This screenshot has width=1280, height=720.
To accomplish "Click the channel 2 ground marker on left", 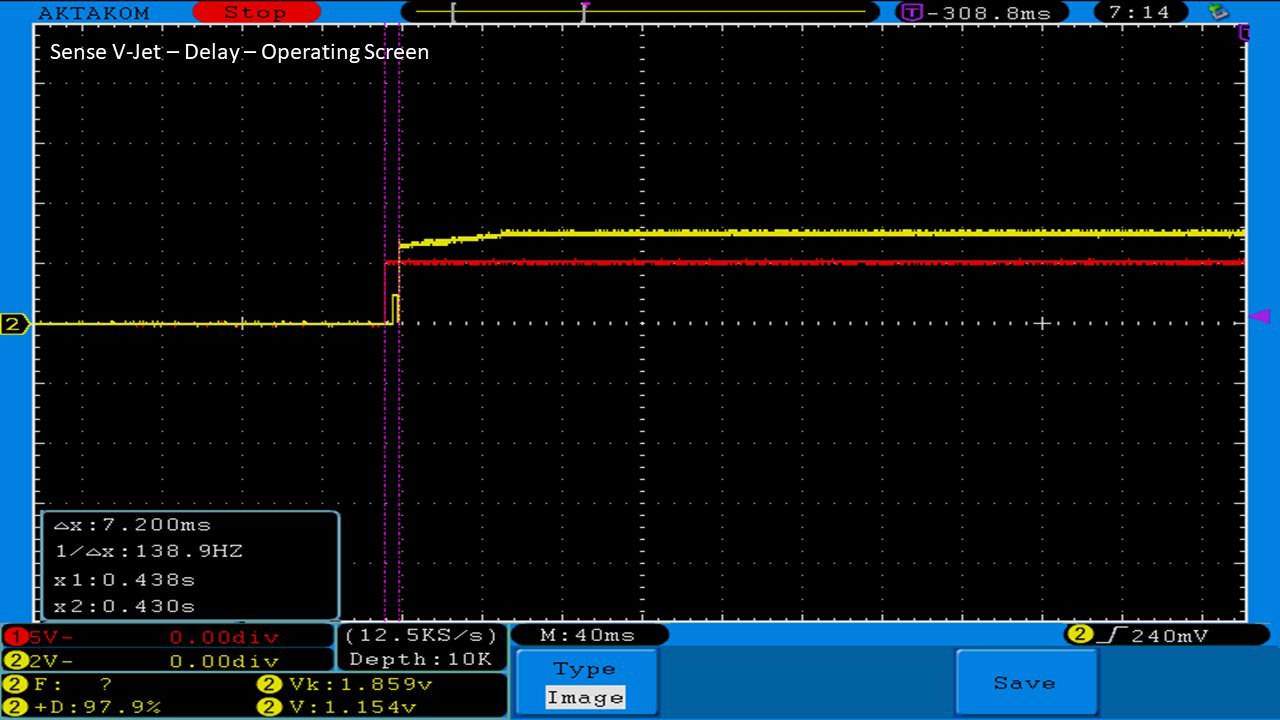I will (14, 324).
